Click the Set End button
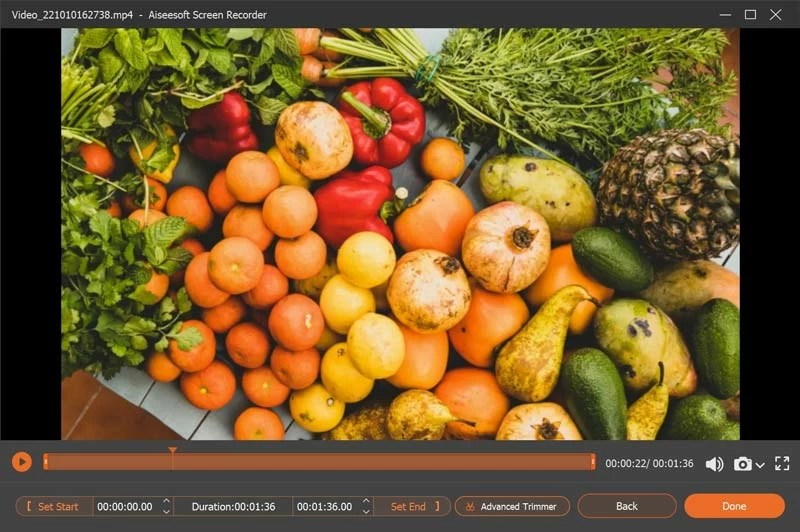 click(x=412, y=507)
